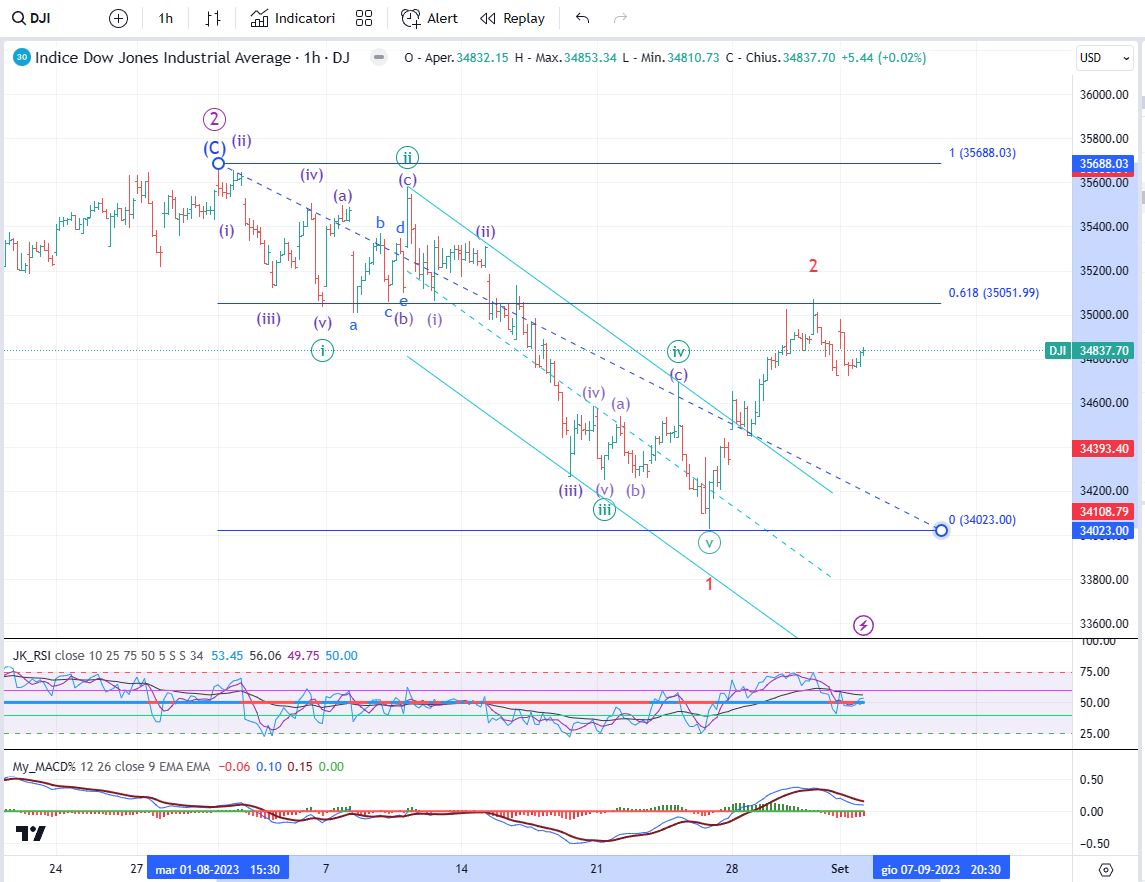Select the green circled wave label iv

[x=678, y=352]
